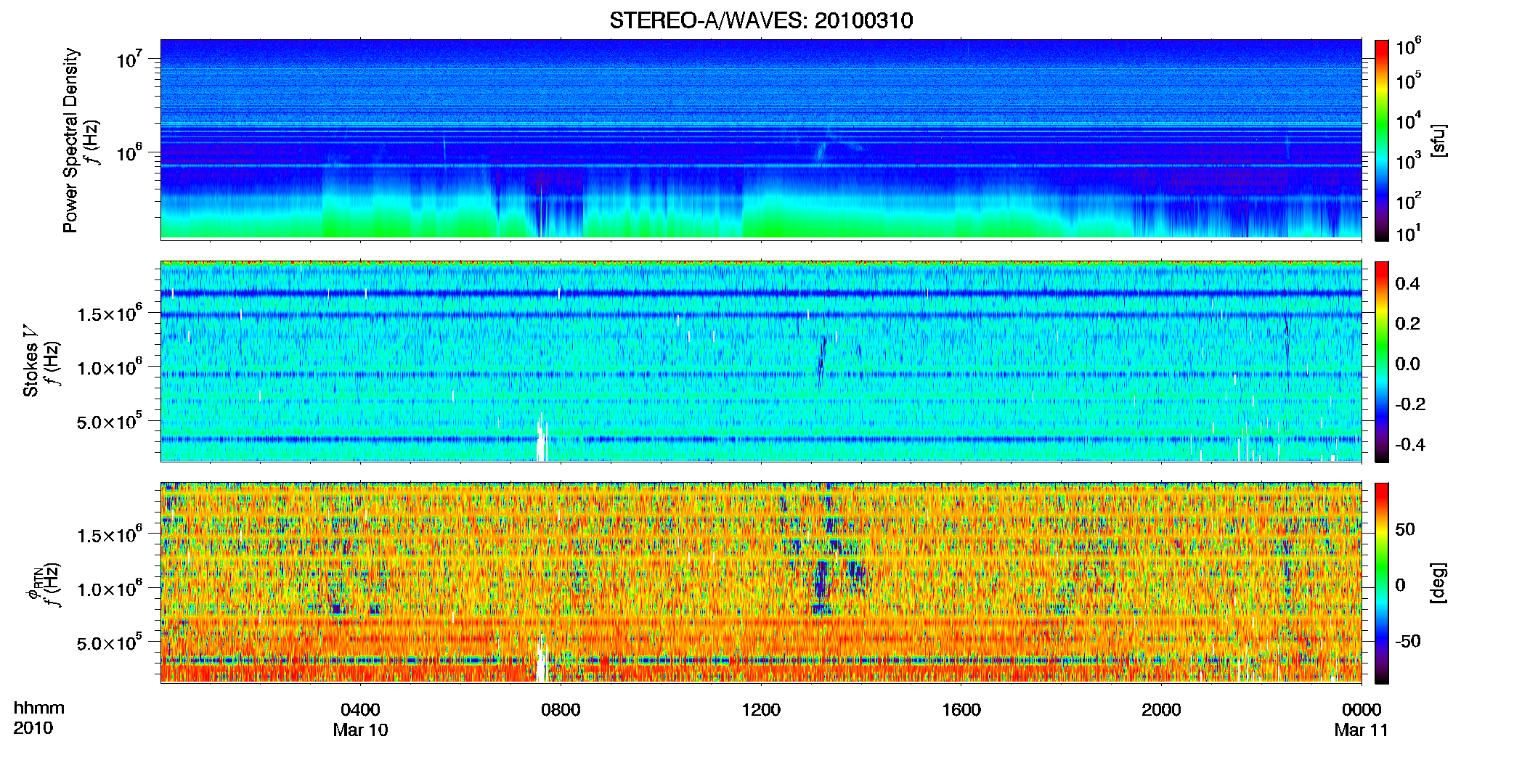Viewport: 1522px width, 784px height.
Task: Click the 0800 time tick label
Action: (x=561, y=710)
